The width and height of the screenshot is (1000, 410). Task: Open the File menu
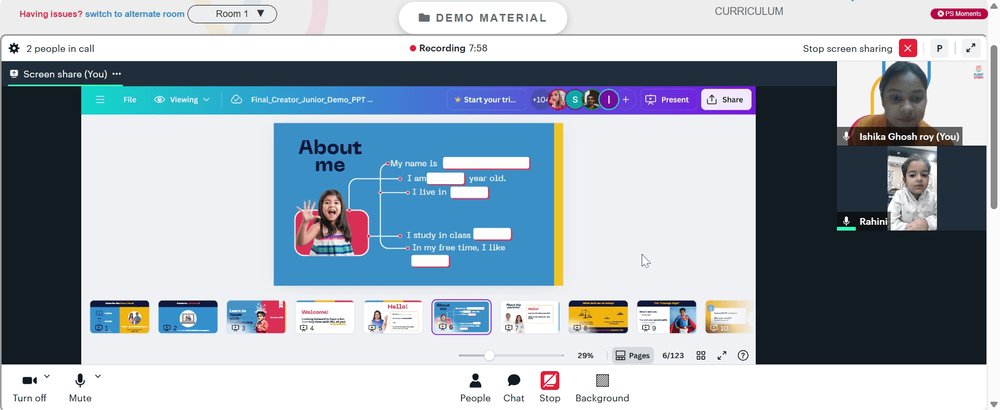pyautogui.click(x=129, y=99)
